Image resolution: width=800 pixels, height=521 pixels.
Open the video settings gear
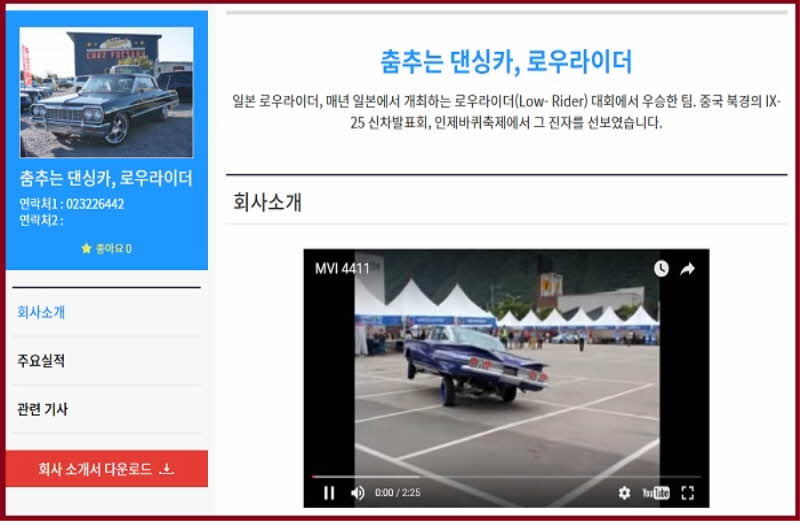tap(624, 492)
